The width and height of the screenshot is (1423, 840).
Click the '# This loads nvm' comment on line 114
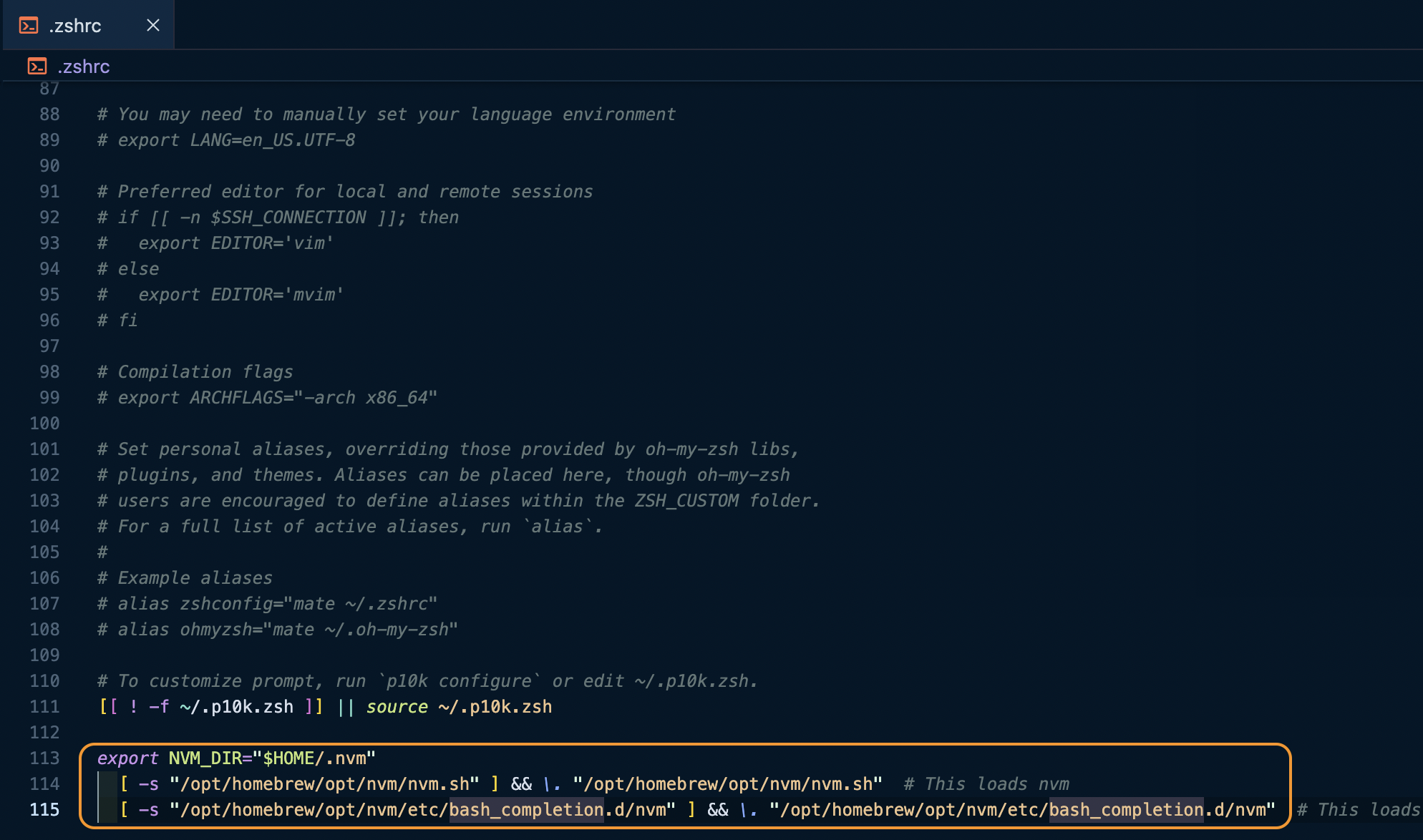(x=986, y=784)
